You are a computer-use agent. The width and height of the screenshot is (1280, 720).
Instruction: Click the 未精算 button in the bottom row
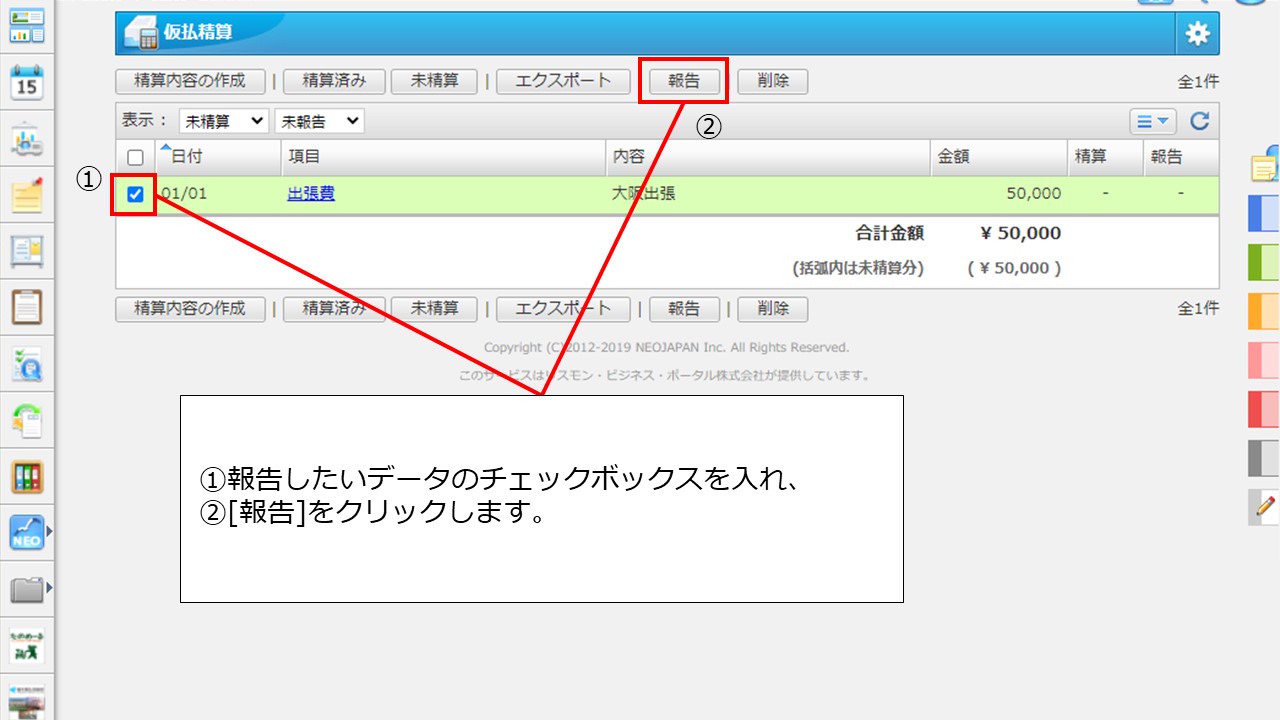[x=435, y=309]
